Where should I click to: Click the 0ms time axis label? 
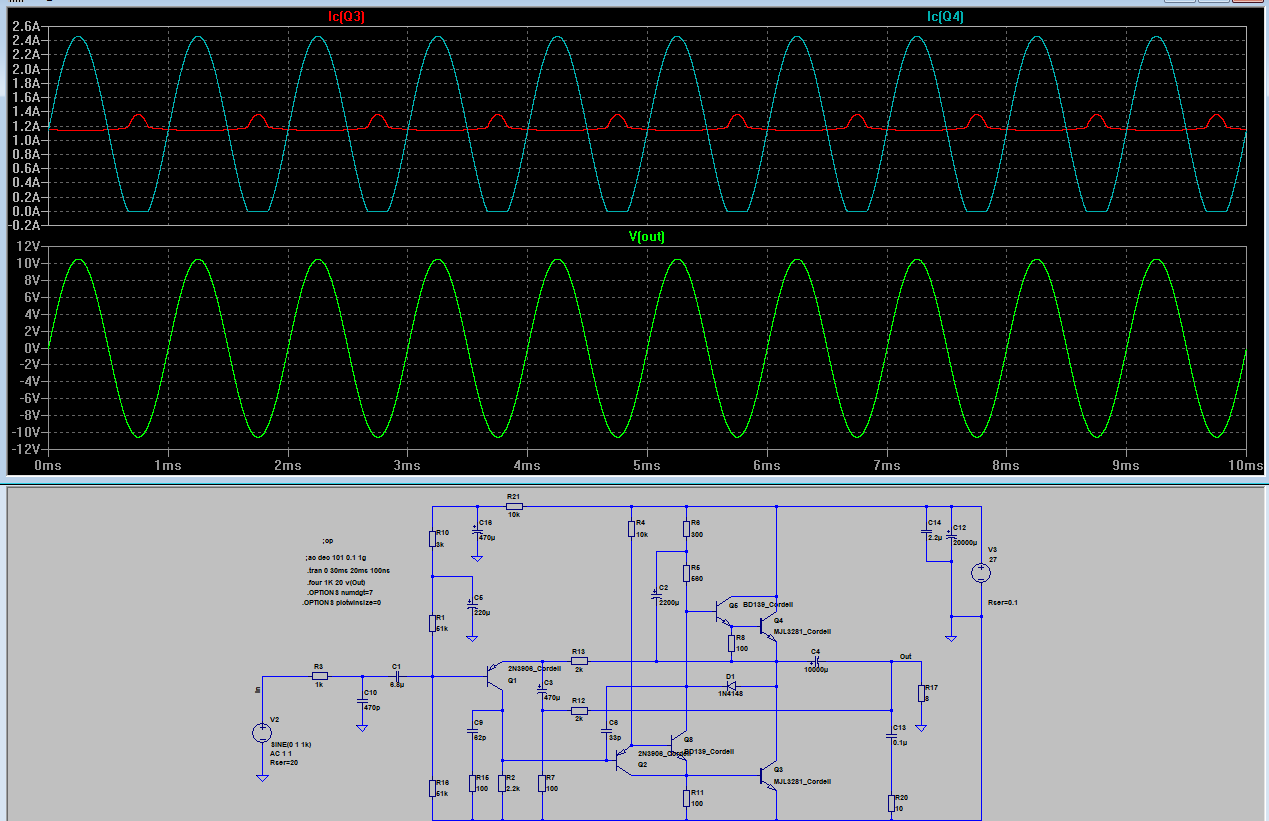pos(49,466)
